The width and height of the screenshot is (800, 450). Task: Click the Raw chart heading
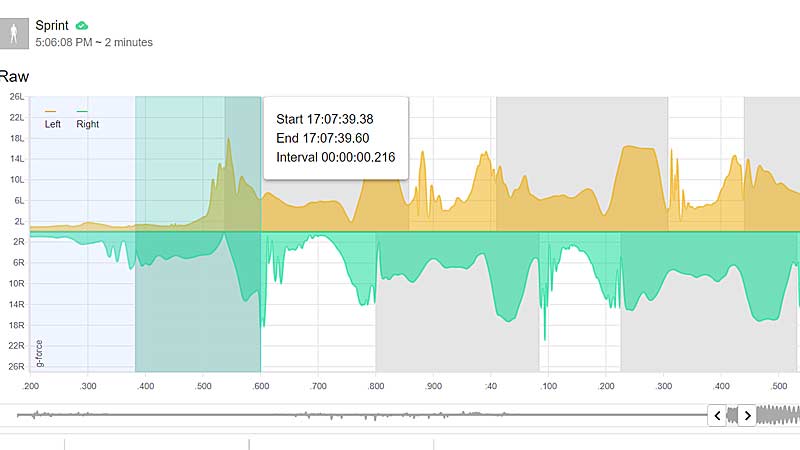pos(14,77)
